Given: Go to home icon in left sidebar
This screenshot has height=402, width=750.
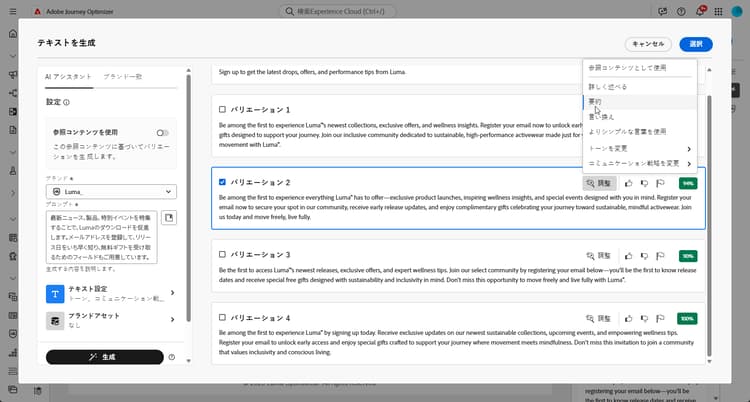Looking at the screenshot, I should click(x=13, y=34).
